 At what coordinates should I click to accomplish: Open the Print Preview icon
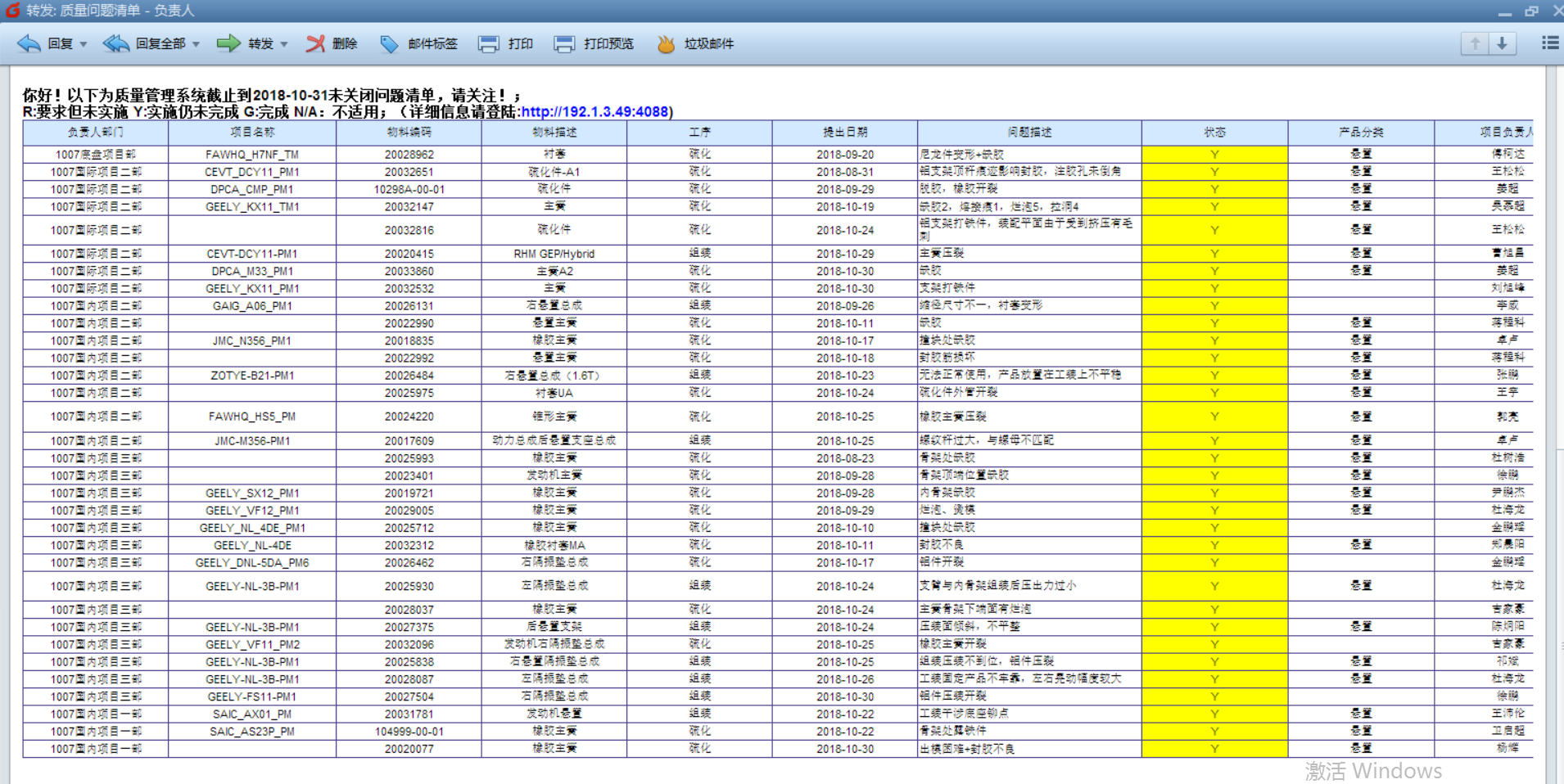coord(564,43)
